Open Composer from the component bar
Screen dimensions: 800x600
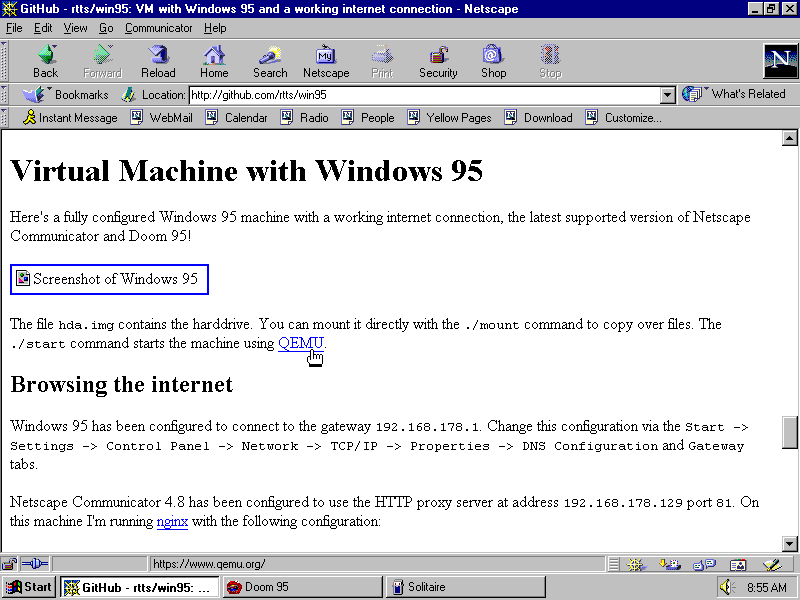(x=772, y=564)
